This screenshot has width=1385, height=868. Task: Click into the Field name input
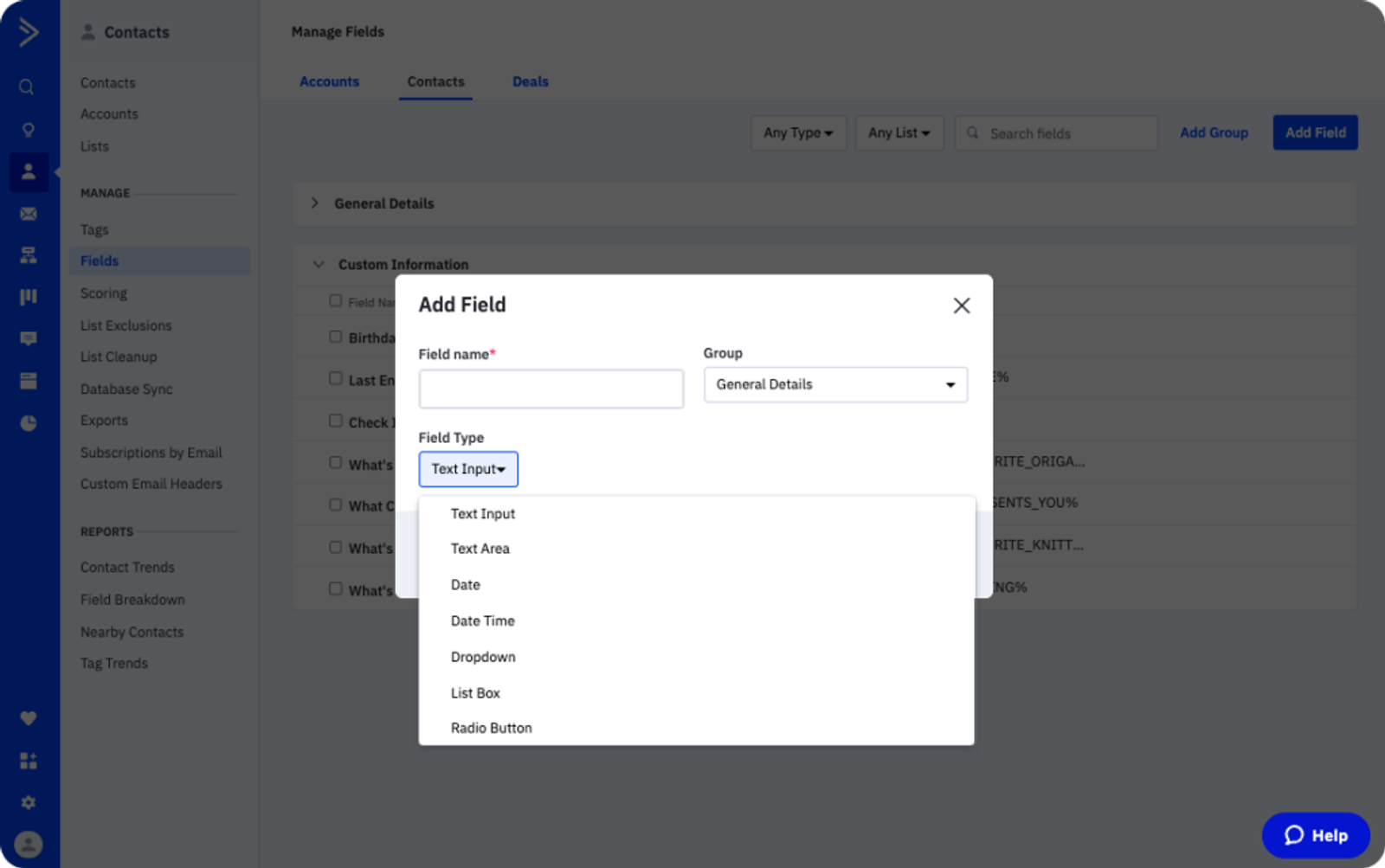click(551, 389)
